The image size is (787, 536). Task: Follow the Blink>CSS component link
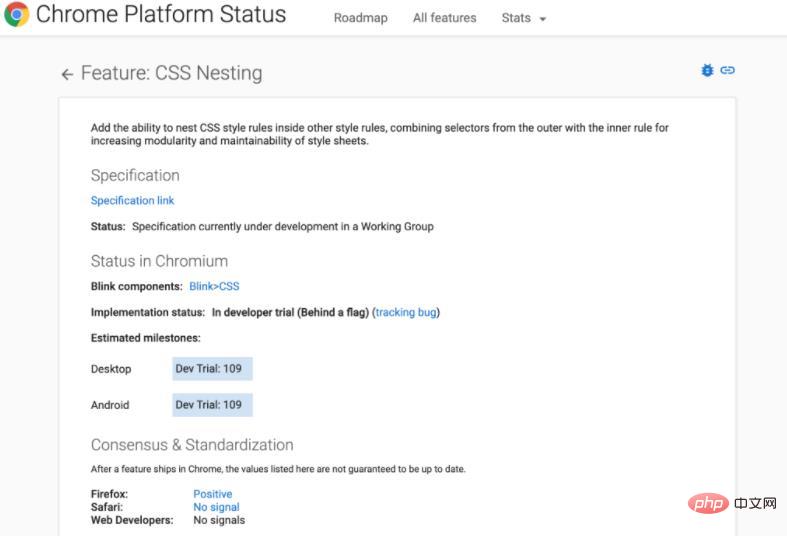pos(214,287)
